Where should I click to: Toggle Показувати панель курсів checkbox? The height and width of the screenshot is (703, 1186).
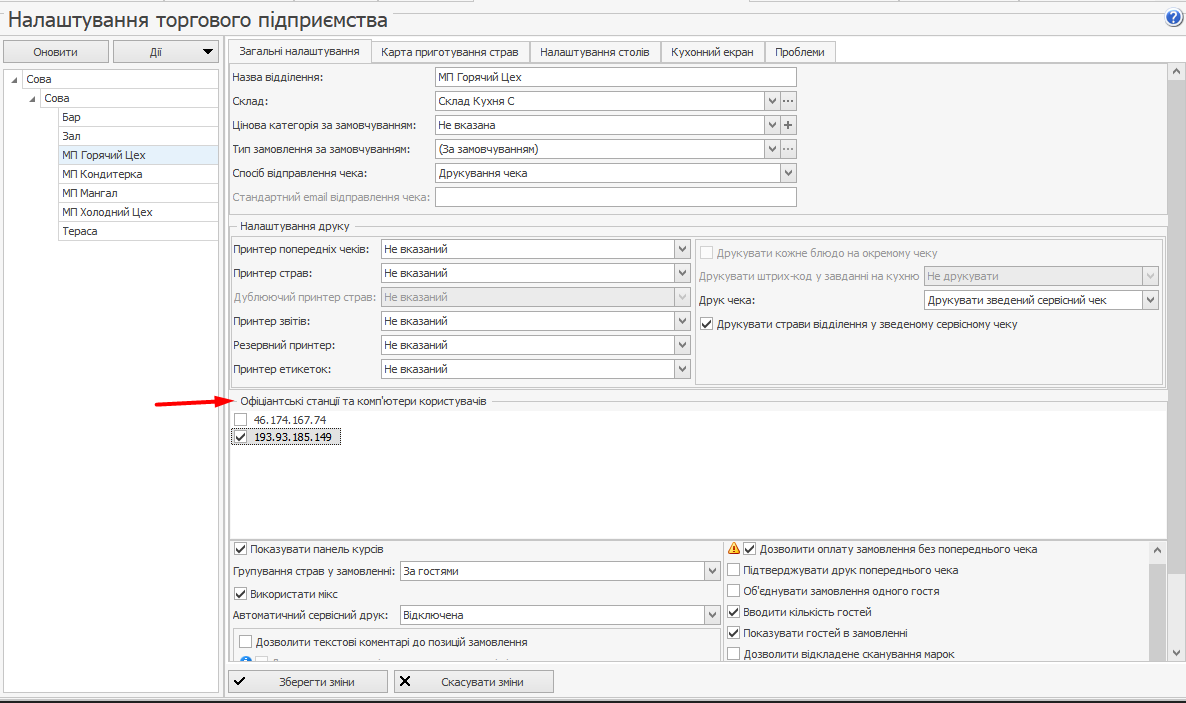coord(240,549)
